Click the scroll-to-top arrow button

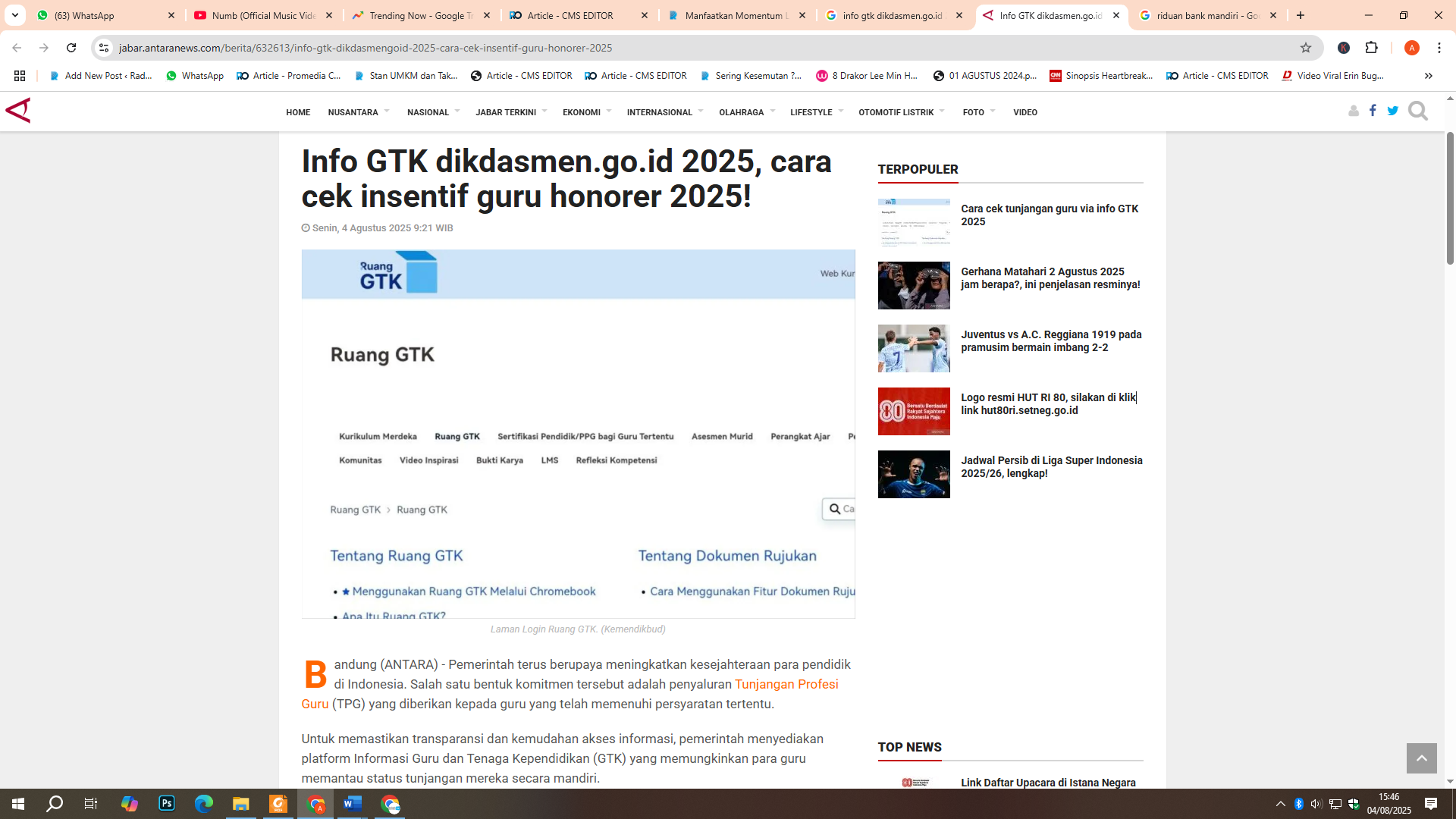(1421, 758)
